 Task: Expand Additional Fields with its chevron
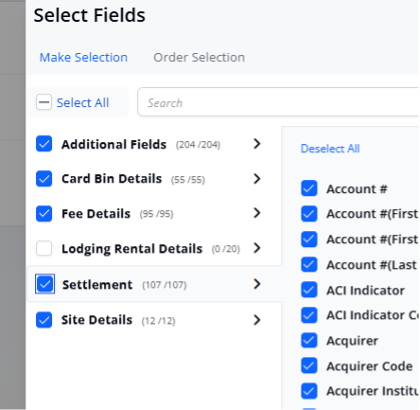click(257, 144)
